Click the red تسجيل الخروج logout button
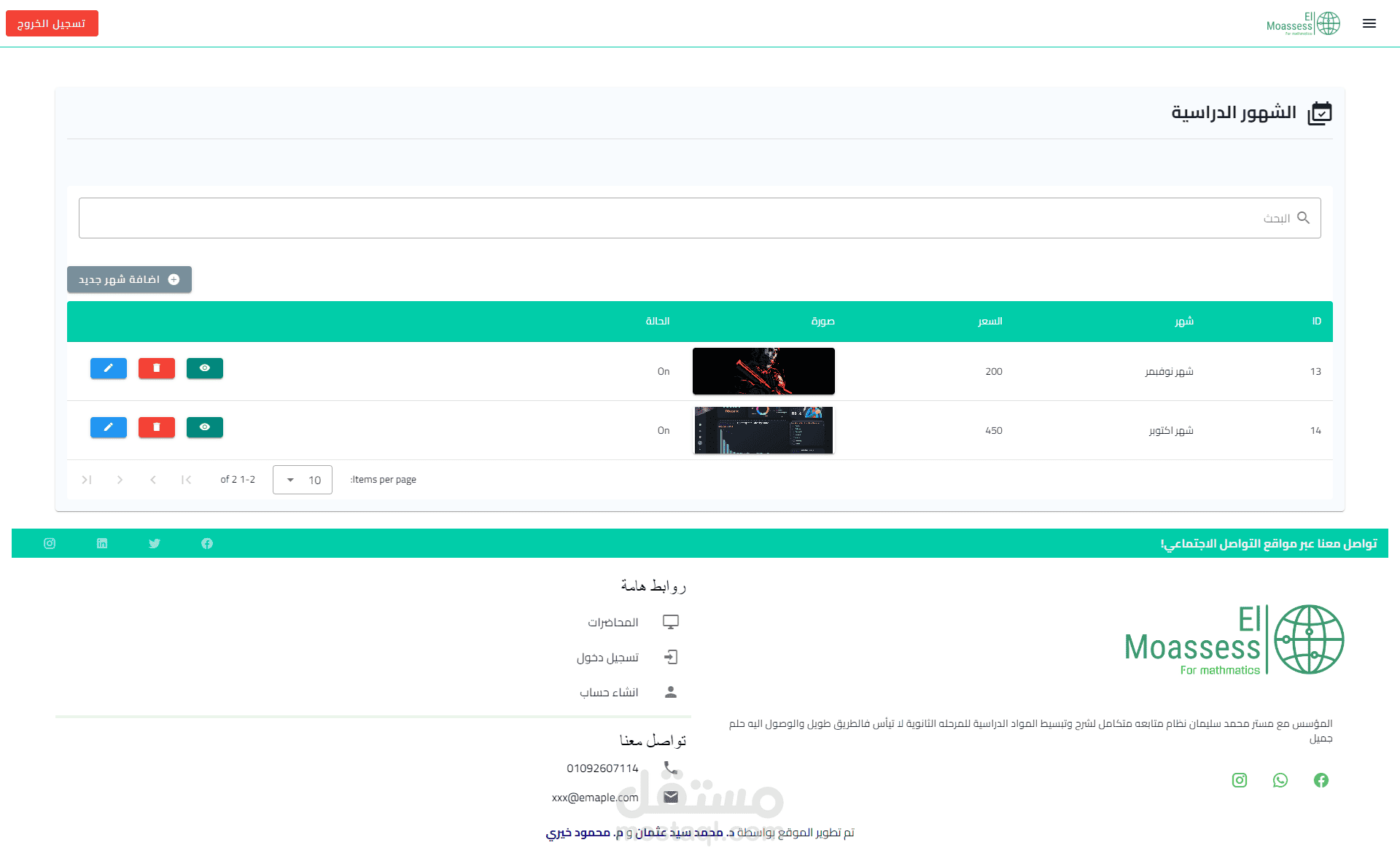The height and width of the screenshot is (864, 1400). 52,23
